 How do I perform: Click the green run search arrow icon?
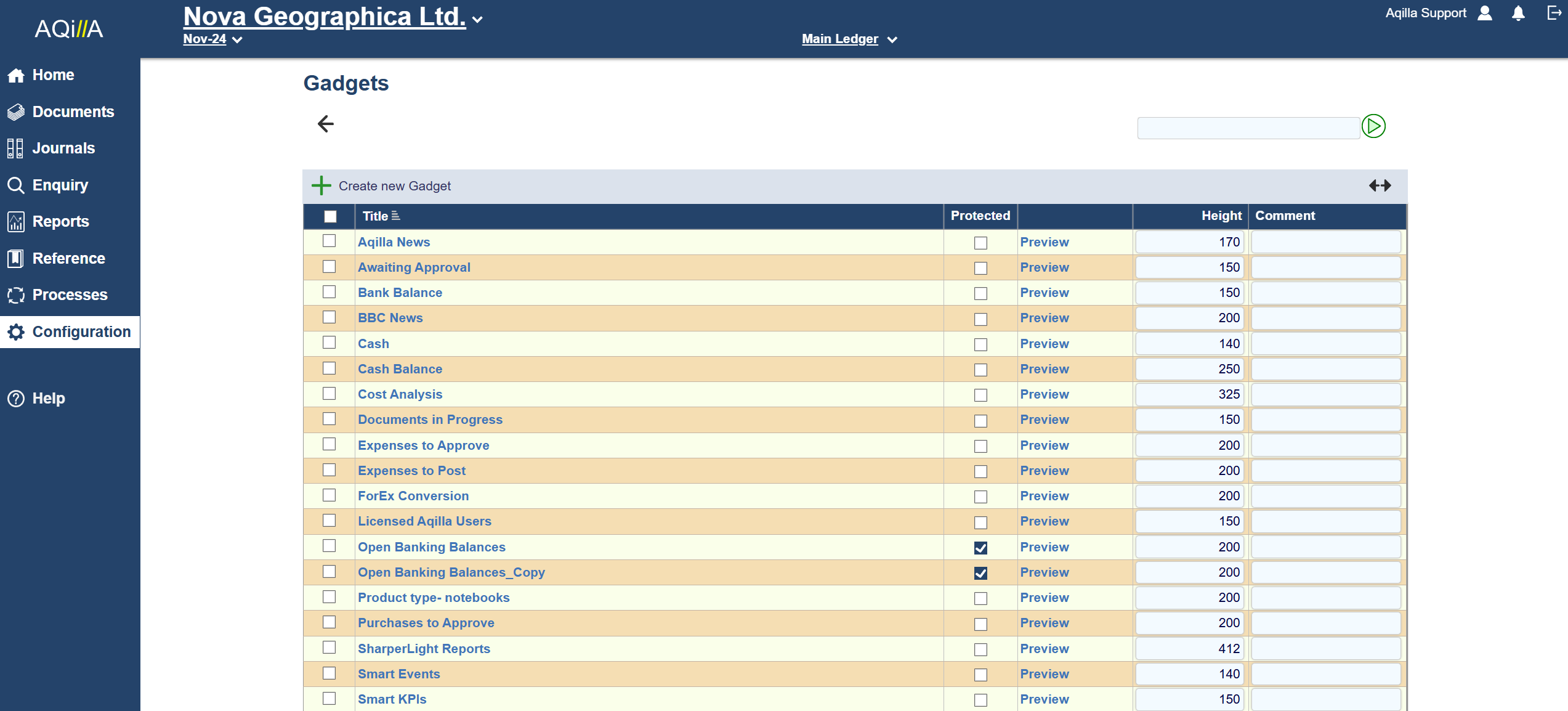[1373, 126]
